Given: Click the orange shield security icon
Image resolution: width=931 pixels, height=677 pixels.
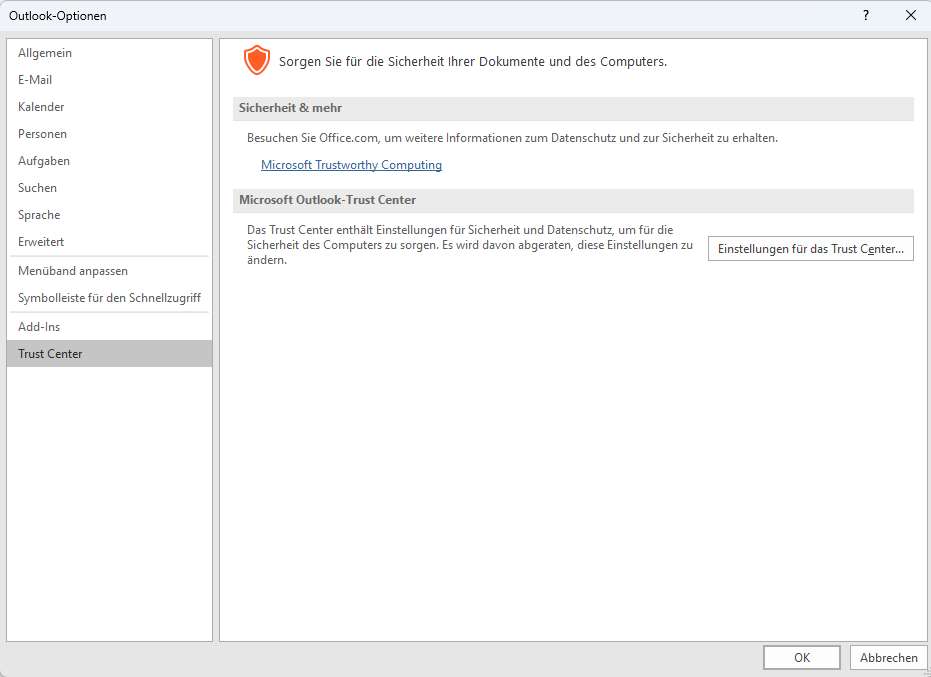Looking at the screenshot, I should point(256,61).
